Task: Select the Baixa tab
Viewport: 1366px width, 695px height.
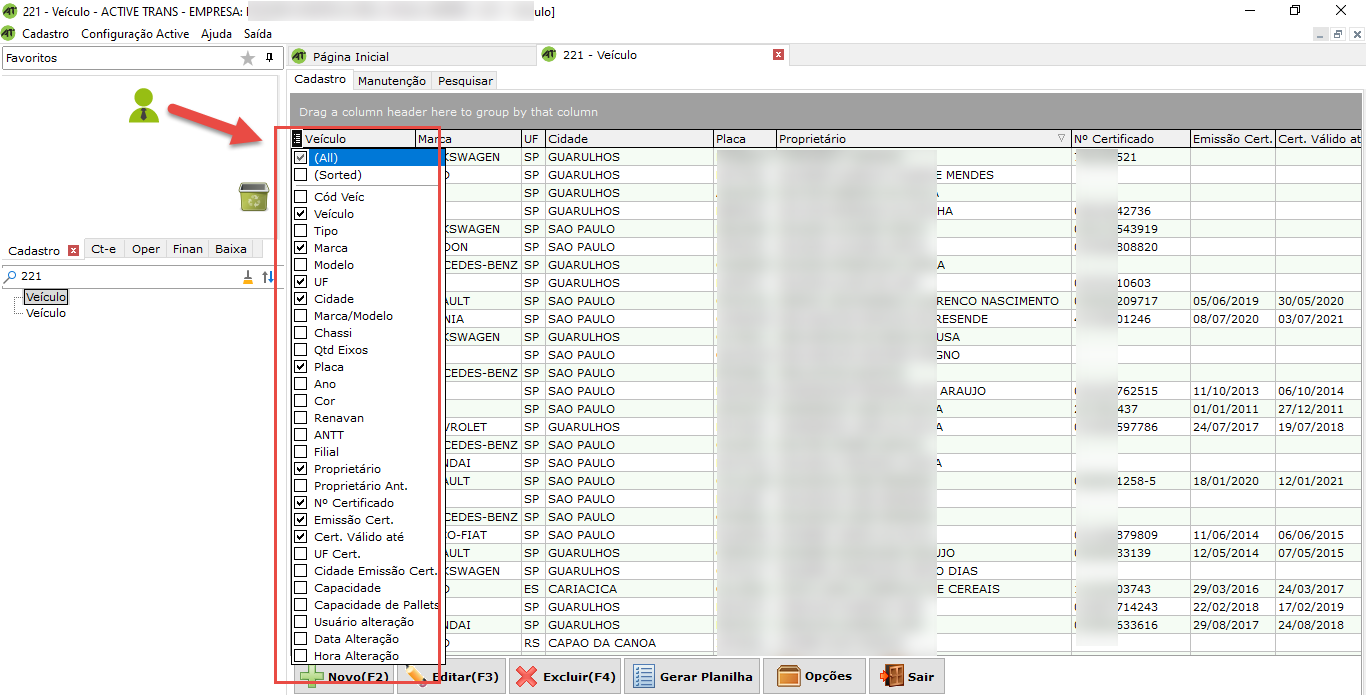Action: click(x=231, y=249)
